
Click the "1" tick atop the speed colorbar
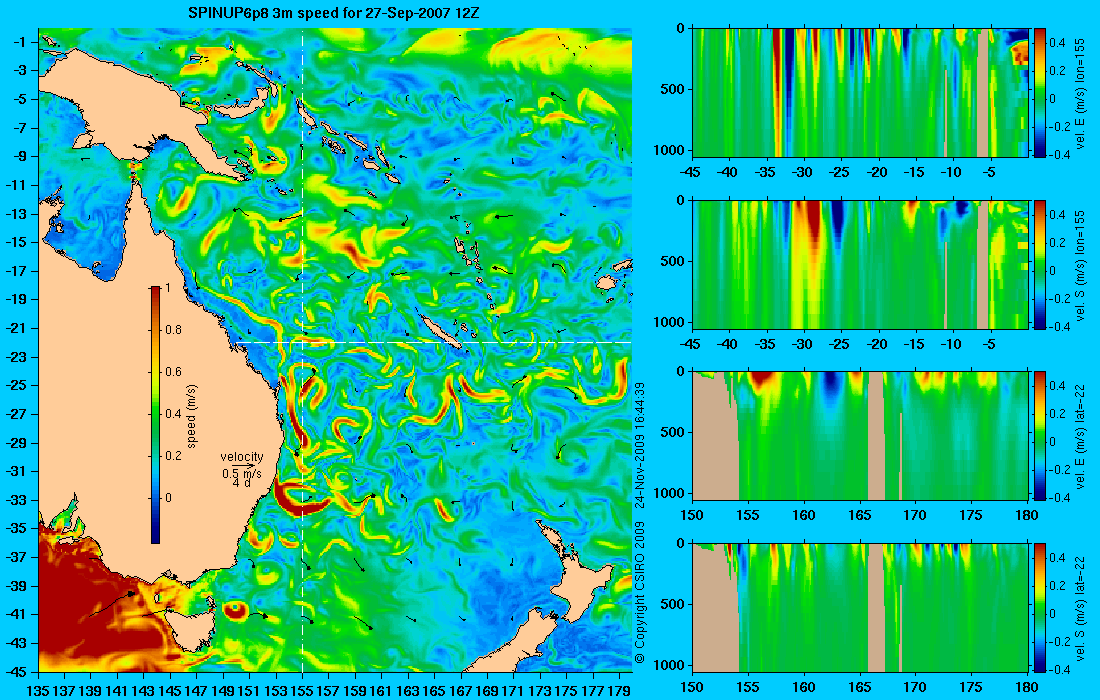coord(168,288)
